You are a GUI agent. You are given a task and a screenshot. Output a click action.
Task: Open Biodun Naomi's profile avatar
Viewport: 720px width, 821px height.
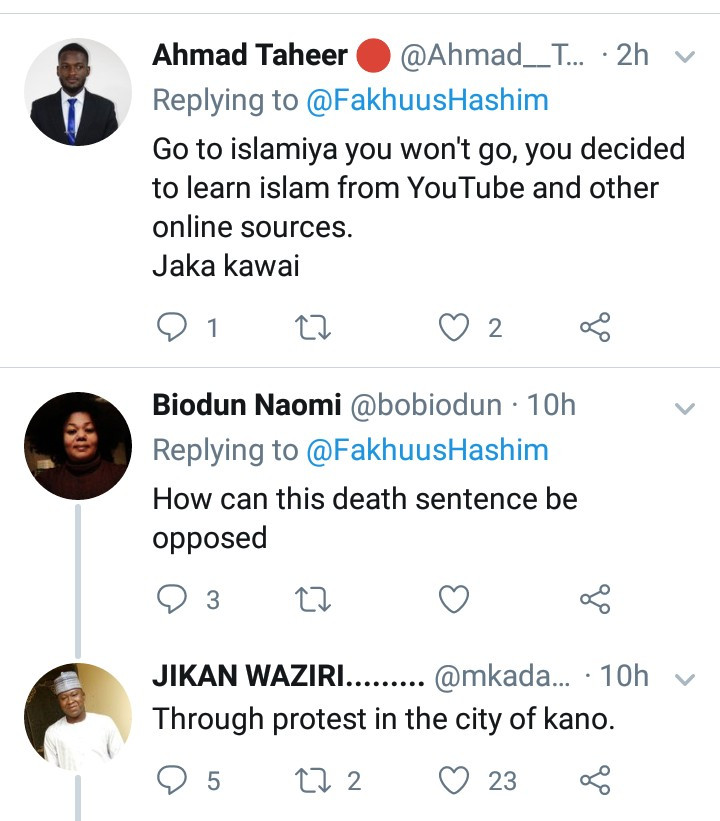(78, 445)
